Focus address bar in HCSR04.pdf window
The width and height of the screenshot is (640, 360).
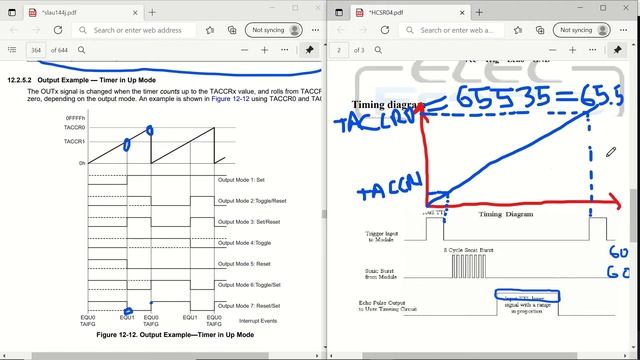tap(452, 30)
